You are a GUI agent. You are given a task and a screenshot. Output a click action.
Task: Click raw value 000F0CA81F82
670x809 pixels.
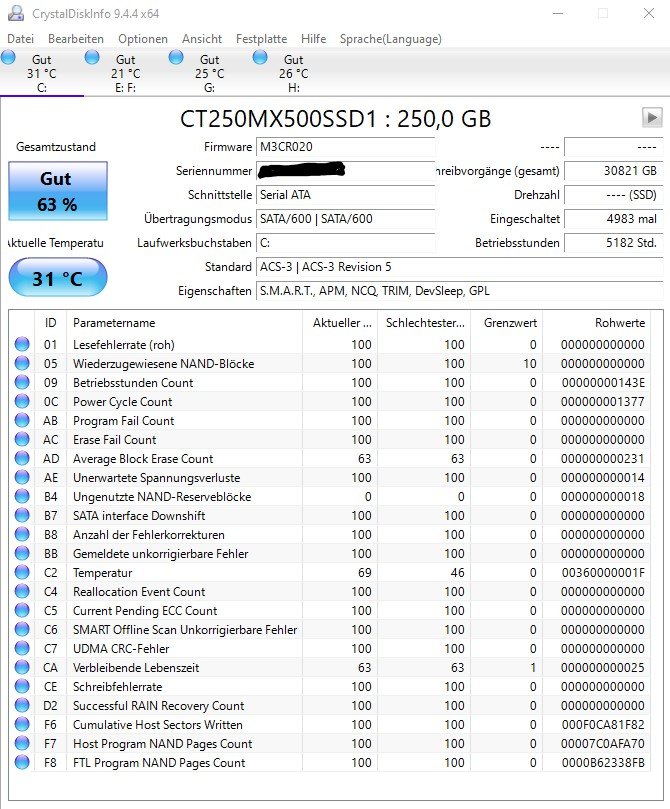click(603, 725)
